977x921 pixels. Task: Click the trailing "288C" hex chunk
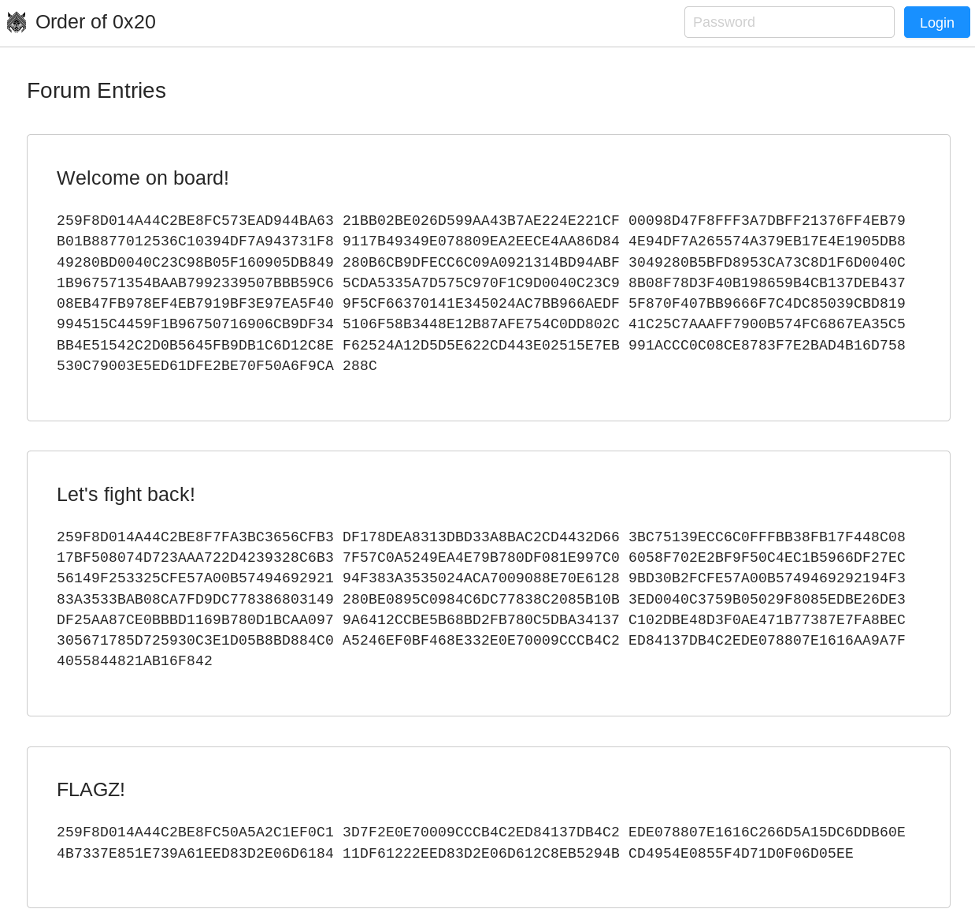coord(360,367)
